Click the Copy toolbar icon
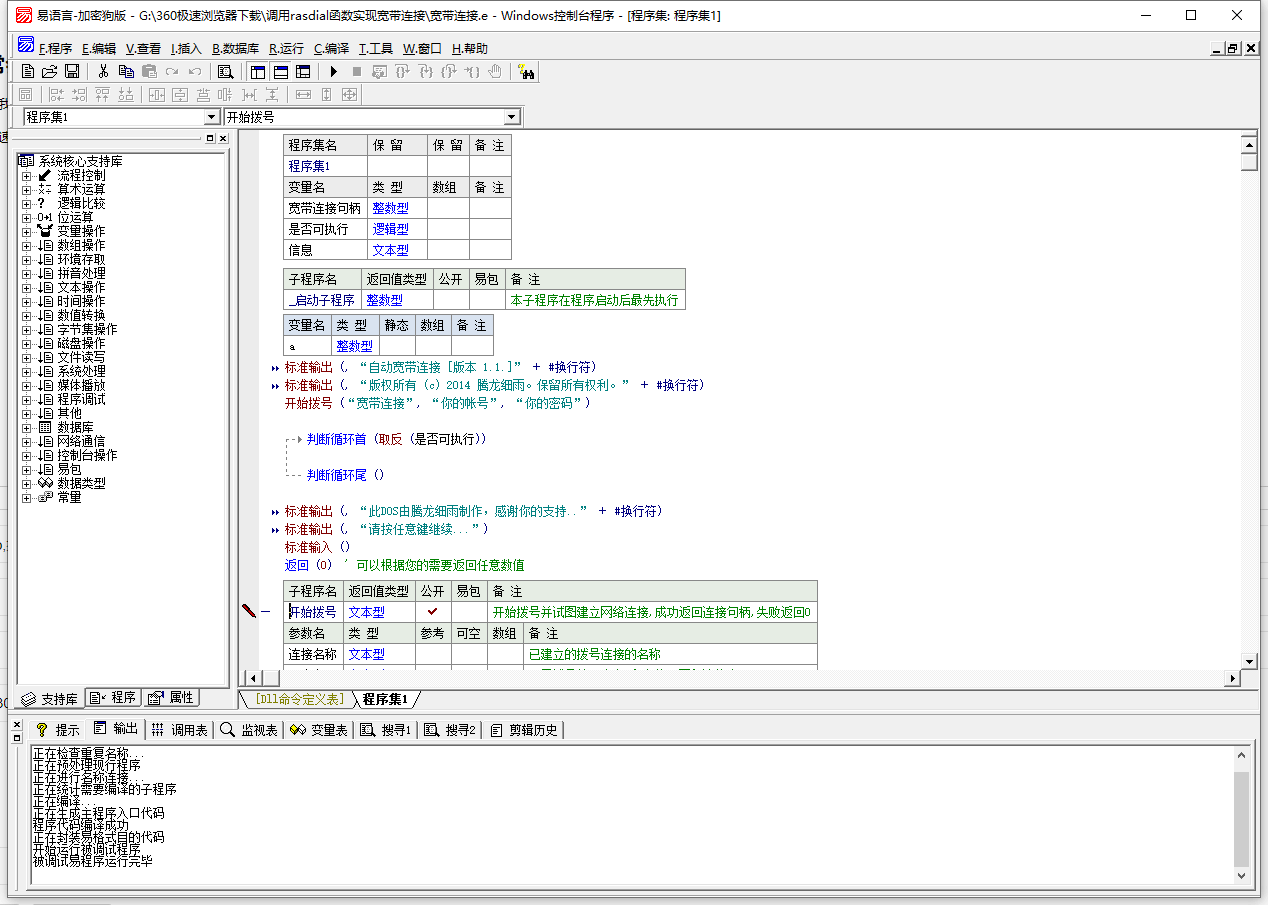The image size is (1268, 905). 126,71
